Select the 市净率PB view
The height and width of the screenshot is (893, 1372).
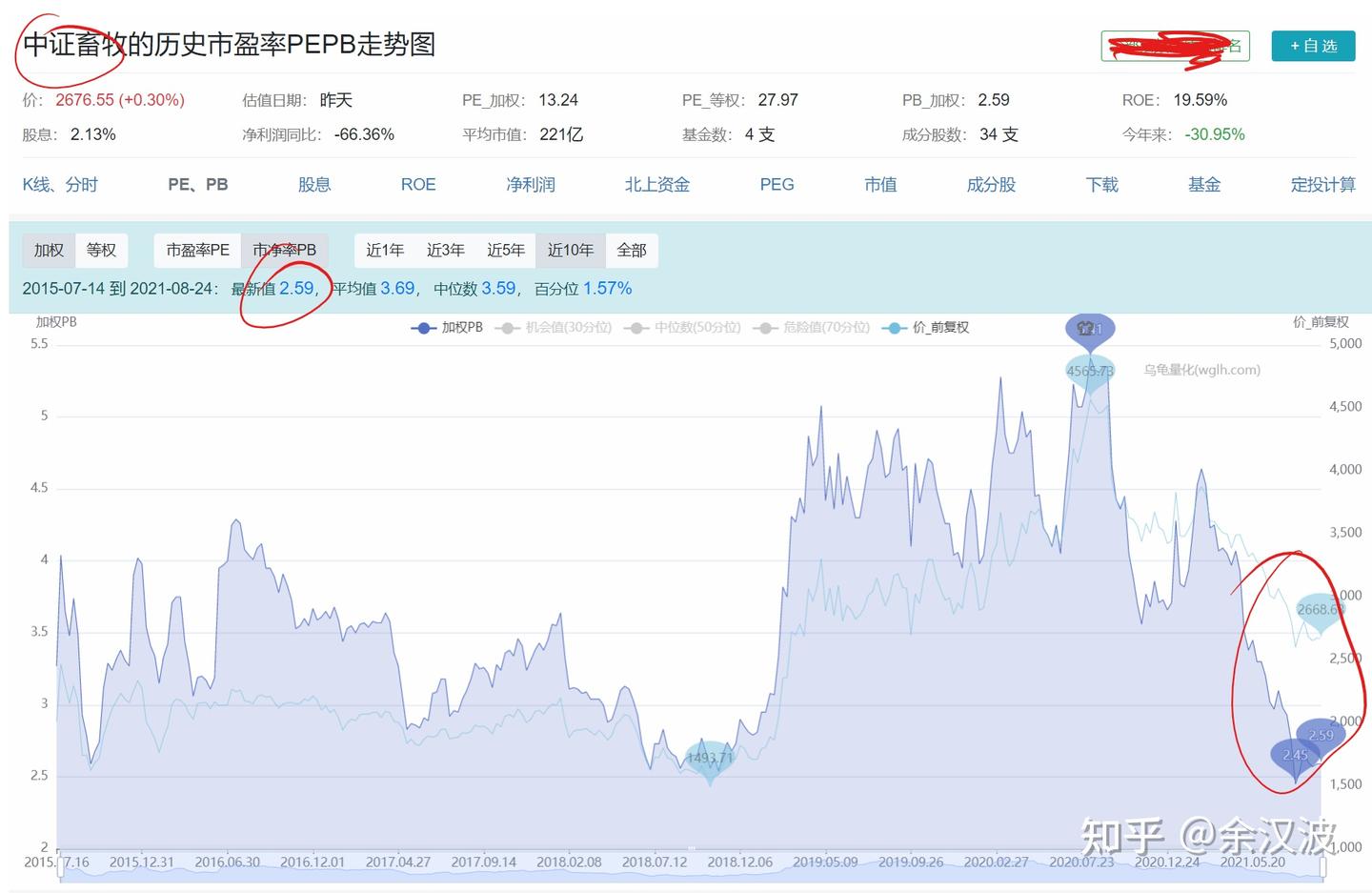pyautogui.click(x=285, y=250)
